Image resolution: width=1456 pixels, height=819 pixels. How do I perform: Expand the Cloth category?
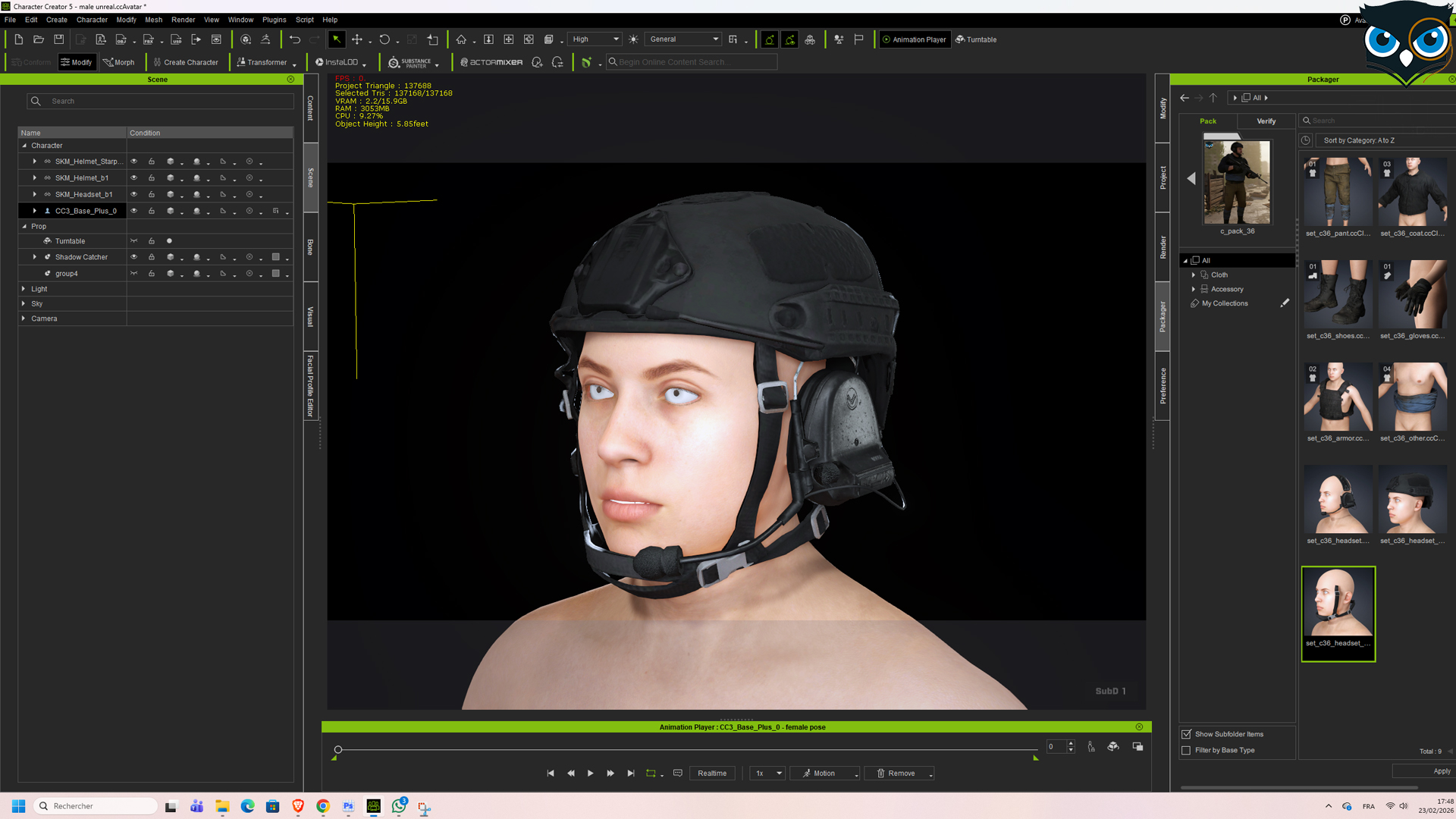click(x=1194, y=275)
